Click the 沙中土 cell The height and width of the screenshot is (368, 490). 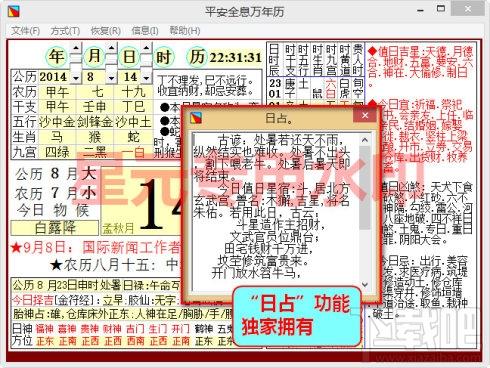point(133,122)
